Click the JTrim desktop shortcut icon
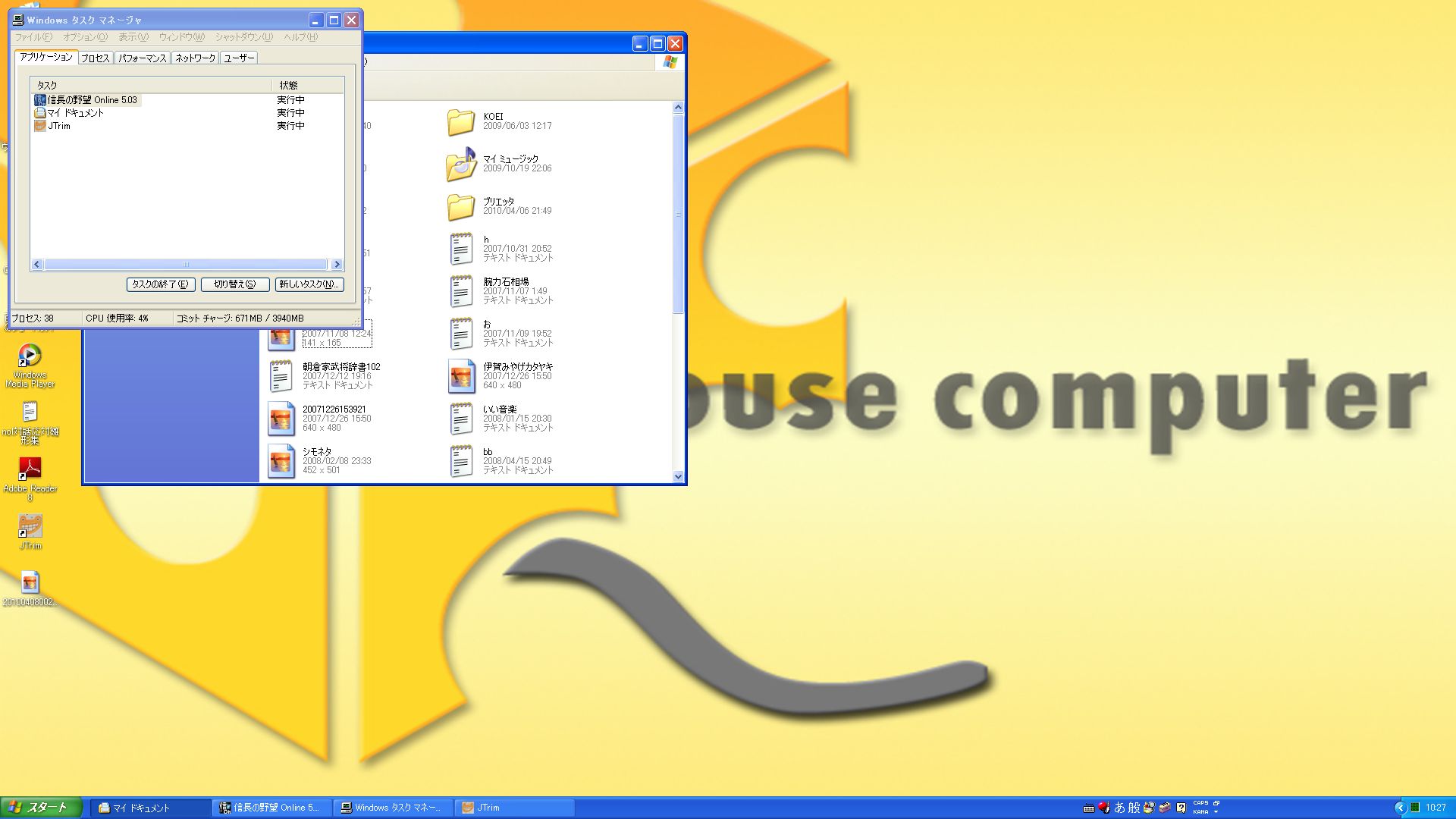This screenshot has height=819, width=1456. click(x=30, y=526)
